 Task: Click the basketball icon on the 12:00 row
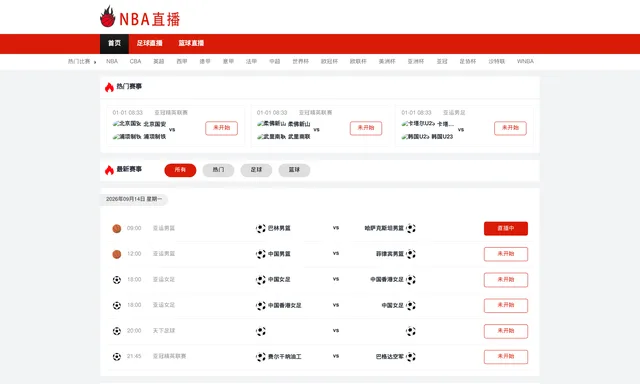[117, 254]
